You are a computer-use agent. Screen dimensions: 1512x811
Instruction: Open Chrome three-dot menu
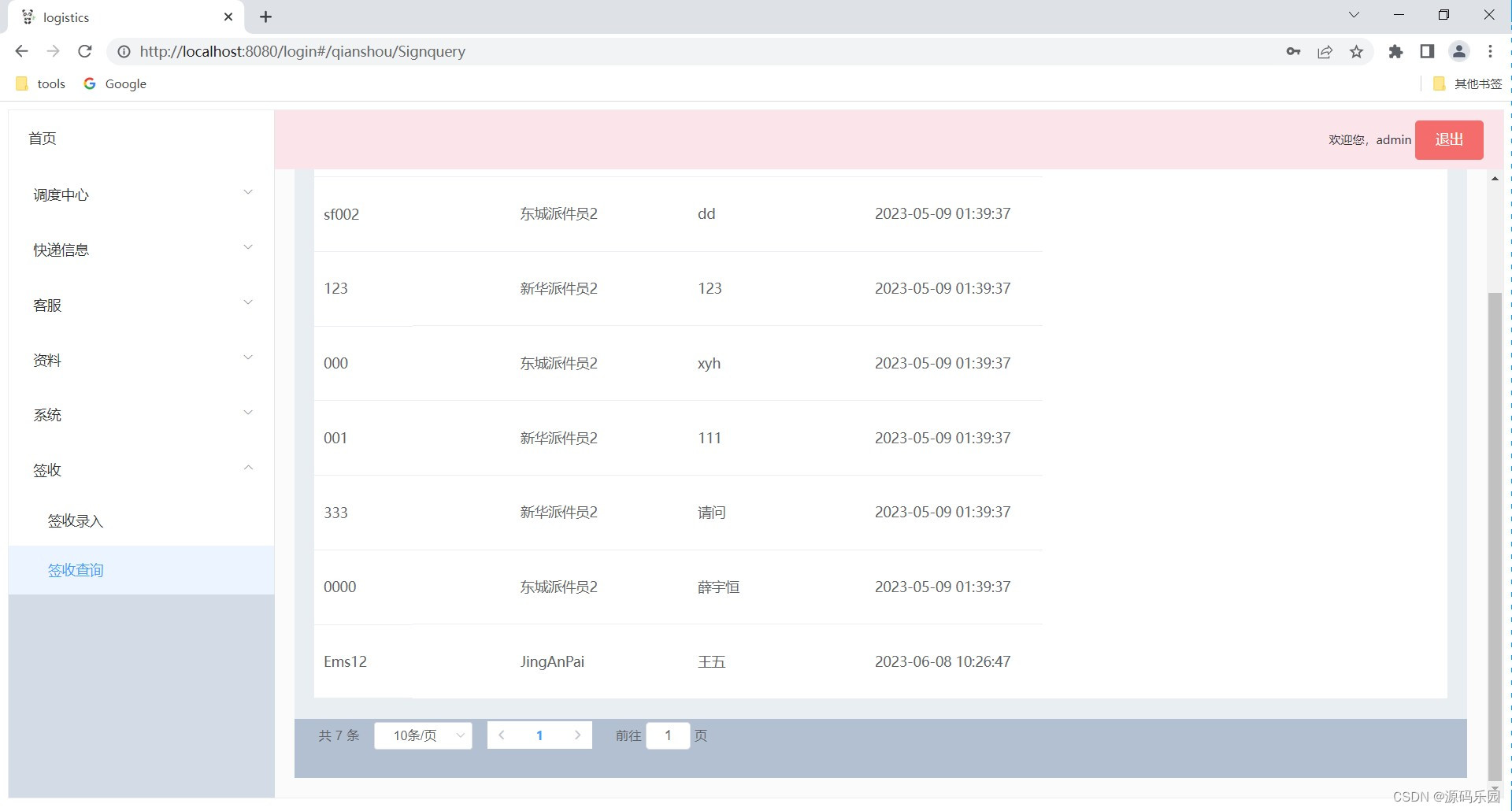(1490, 51)
